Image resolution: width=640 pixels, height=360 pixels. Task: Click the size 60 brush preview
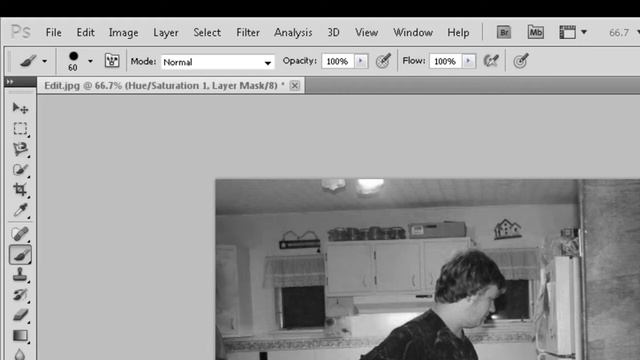(73, 61)
